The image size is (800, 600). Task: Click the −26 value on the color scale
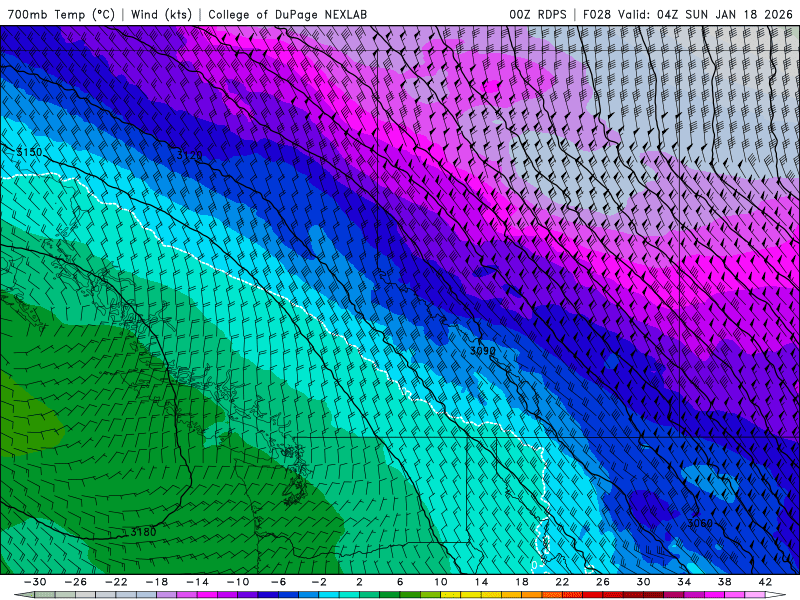click(x=76, y=582)
